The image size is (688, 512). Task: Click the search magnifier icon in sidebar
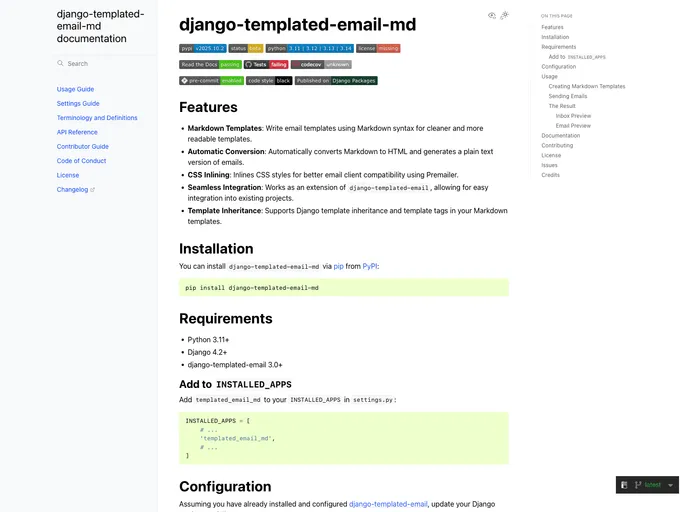[x=60, y=63]
